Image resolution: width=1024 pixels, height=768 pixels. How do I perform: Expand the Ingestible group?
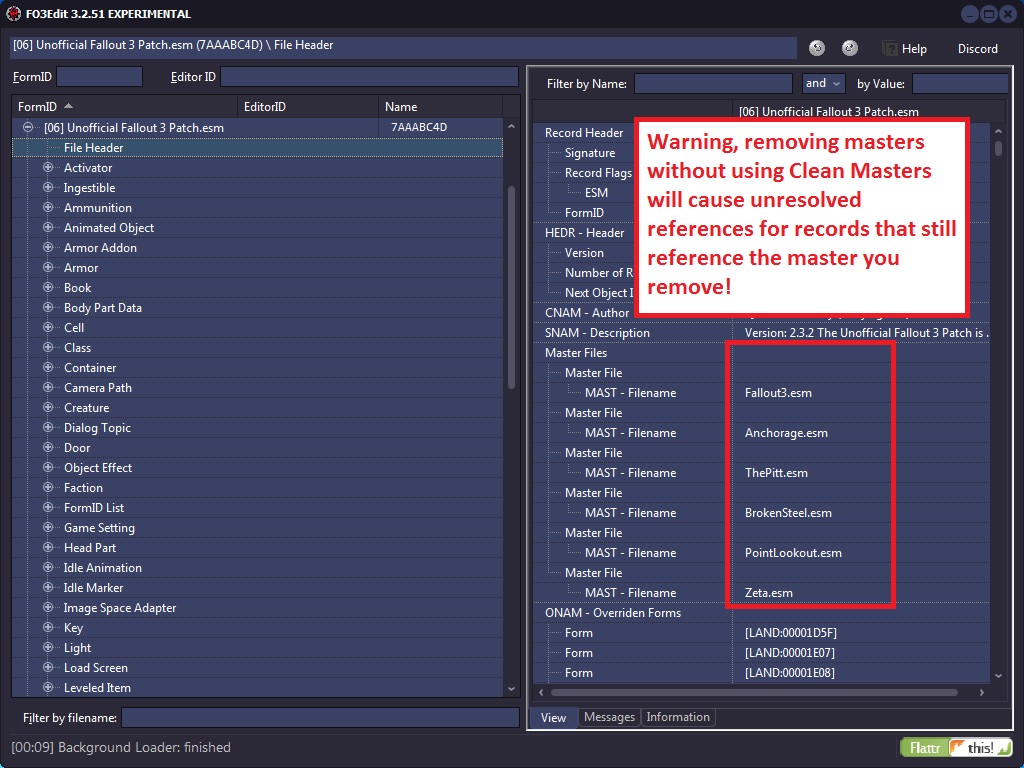coord(48,187)
